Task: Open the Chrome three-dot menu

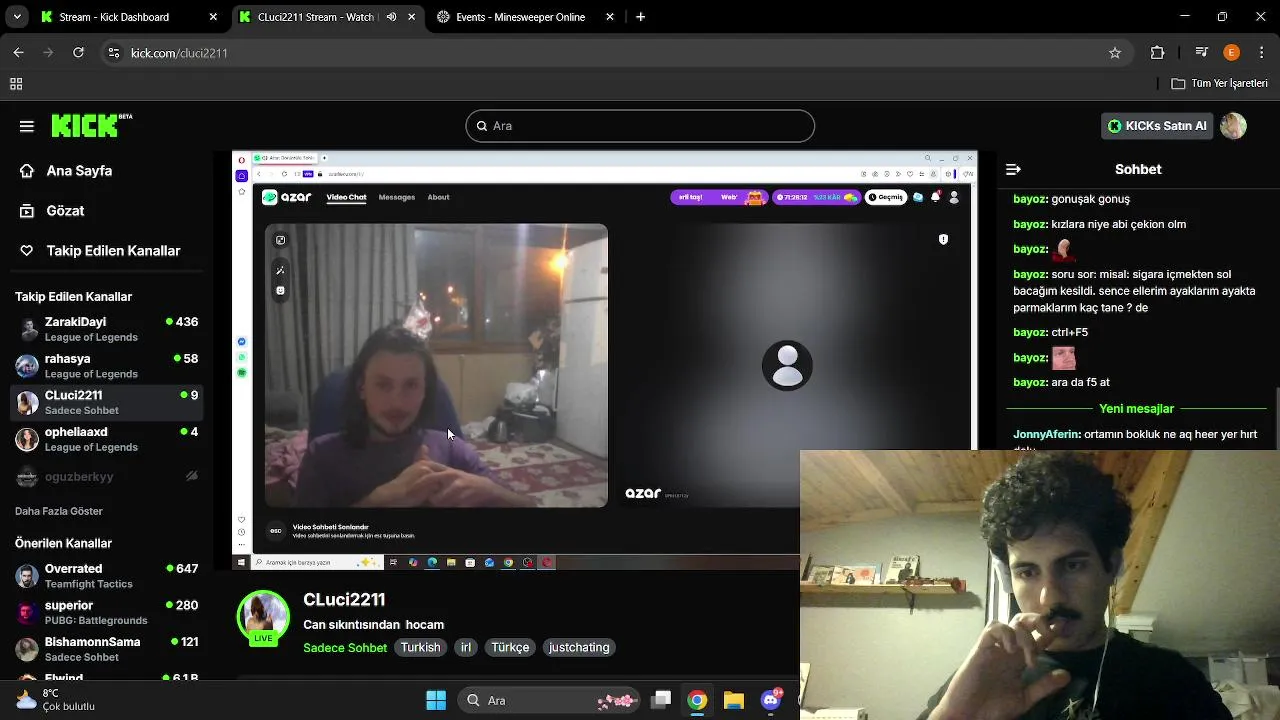Action: (1260, 53)
